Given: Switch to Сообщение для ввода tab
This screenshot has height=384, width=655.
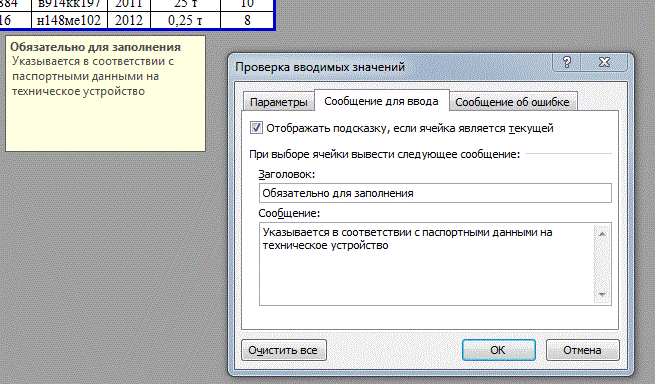Looking at the screenshot, I should pyautogui.click(x=381, y=101).
